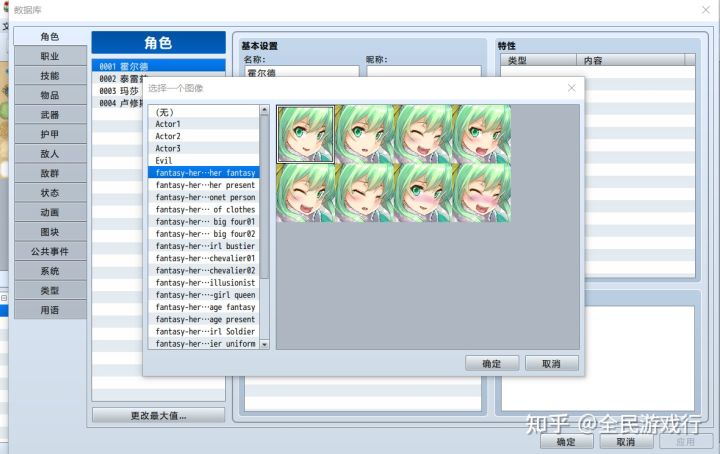Open the 类型 tab
The height and width of the screenshot is (454, 720).
pos(50,290)
